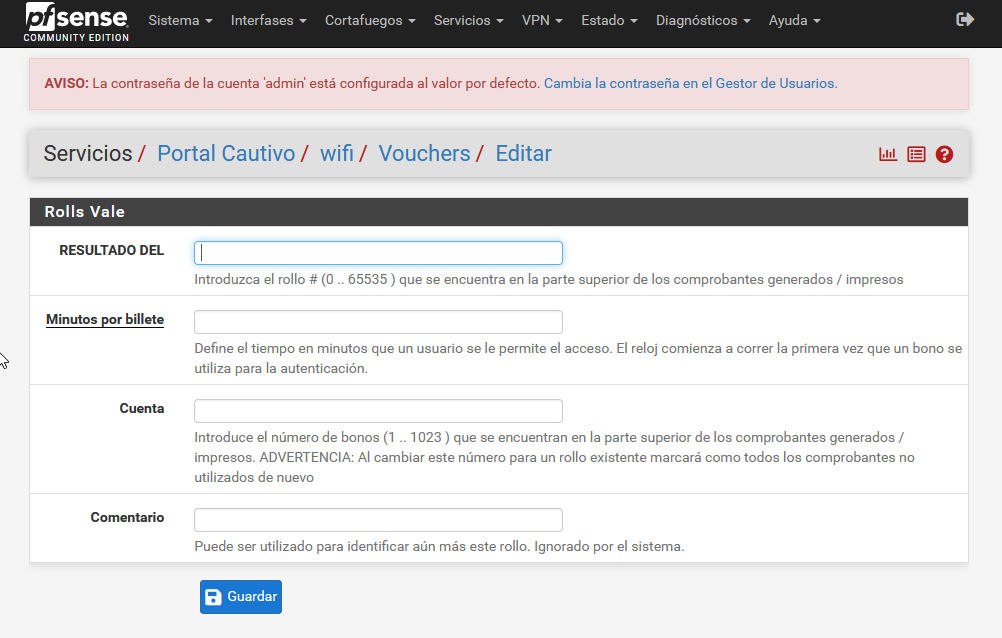Click the Servicios breadcrumb text

88,153
